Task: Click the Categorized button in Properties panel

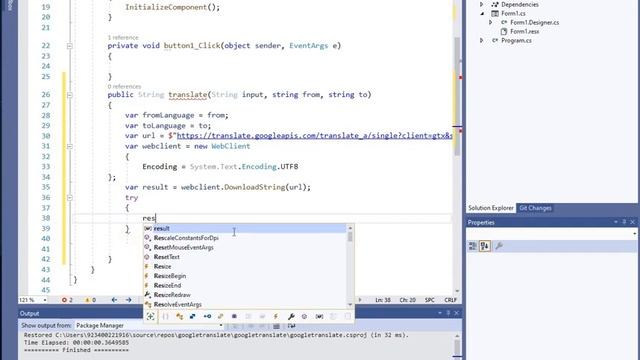Action: coord(473,246)
